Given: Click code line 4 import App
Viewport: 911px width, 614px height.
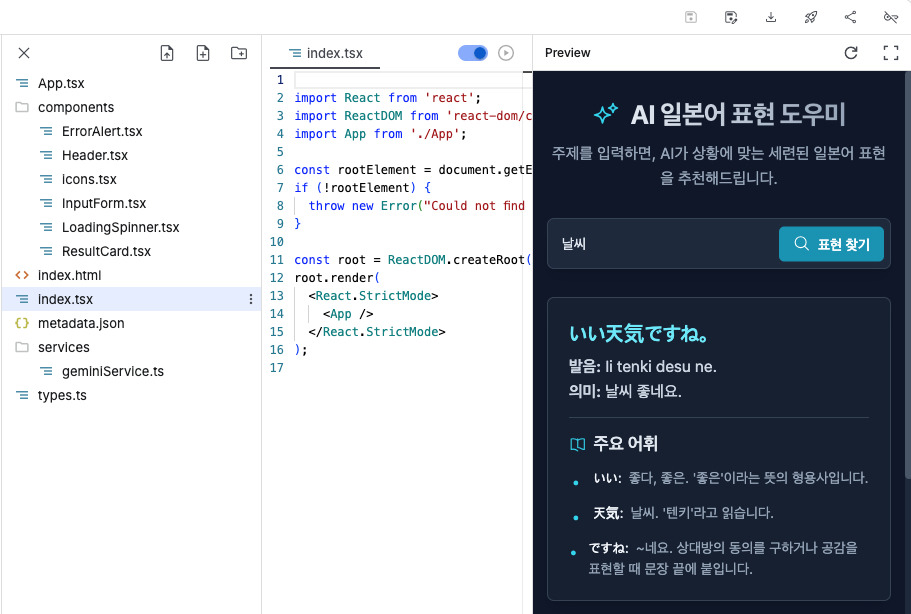Looking at the screenshot, I should (381, 134).
